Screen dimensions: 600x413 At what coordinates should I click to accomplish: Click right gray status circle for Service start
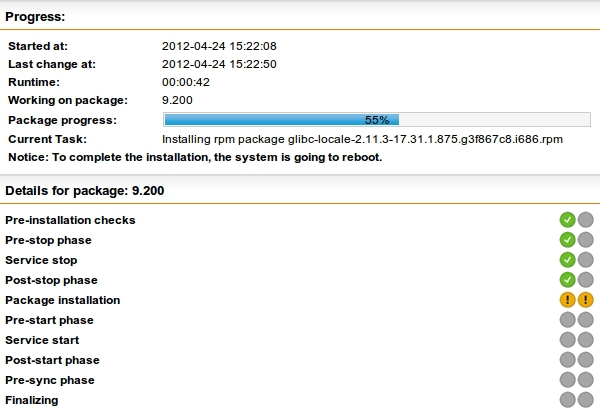click(585, 340)
